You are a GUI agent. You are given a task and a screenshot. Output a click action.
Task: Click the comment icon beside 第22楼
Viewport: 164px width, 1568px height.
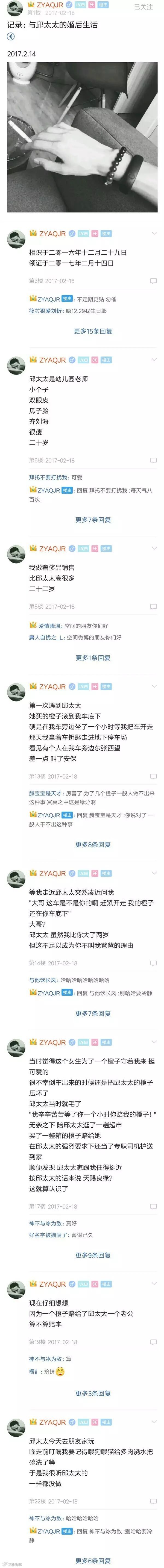(154, 1502)
